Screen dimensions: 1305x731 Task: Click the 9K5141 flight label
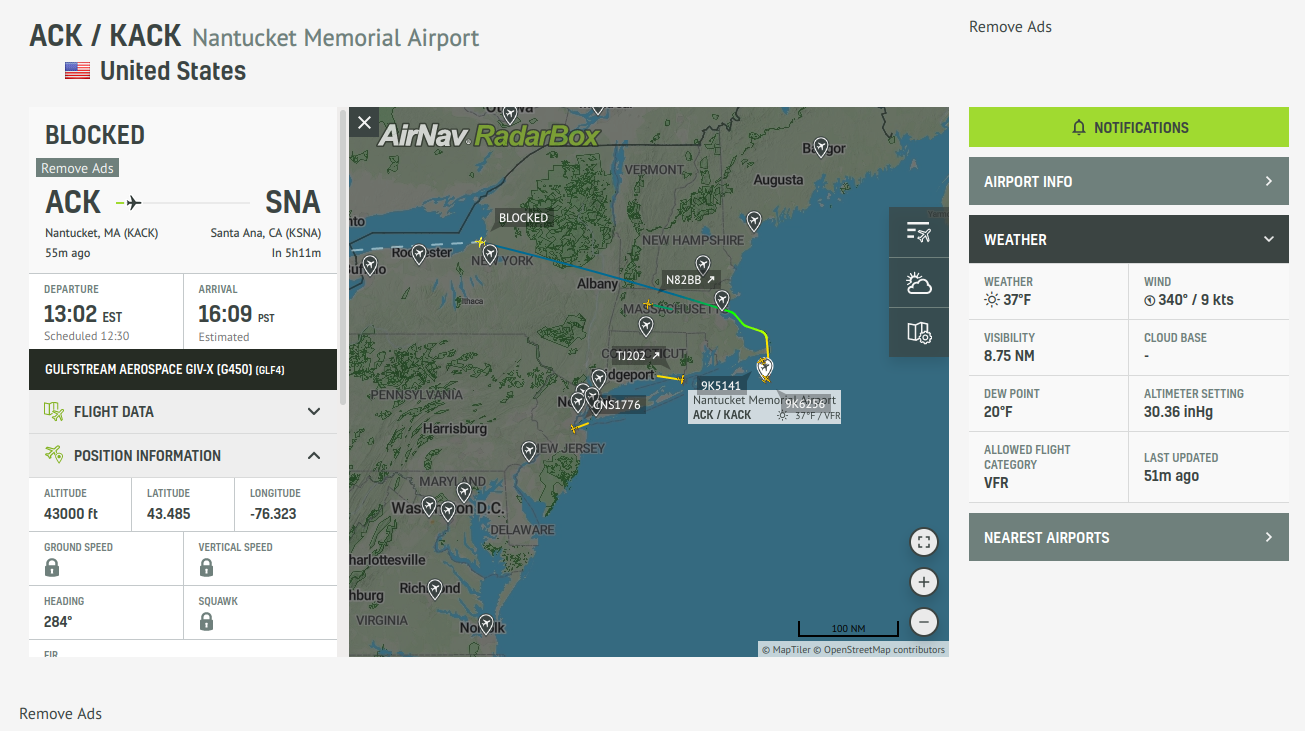click(721, 386)
